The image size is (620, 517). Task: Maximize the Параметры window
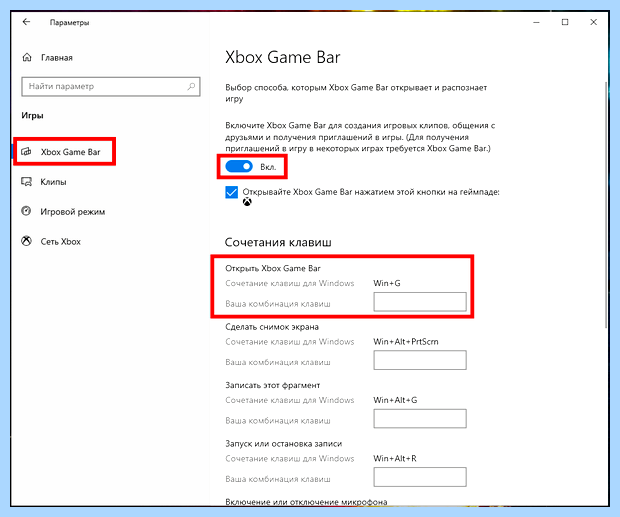565,22
